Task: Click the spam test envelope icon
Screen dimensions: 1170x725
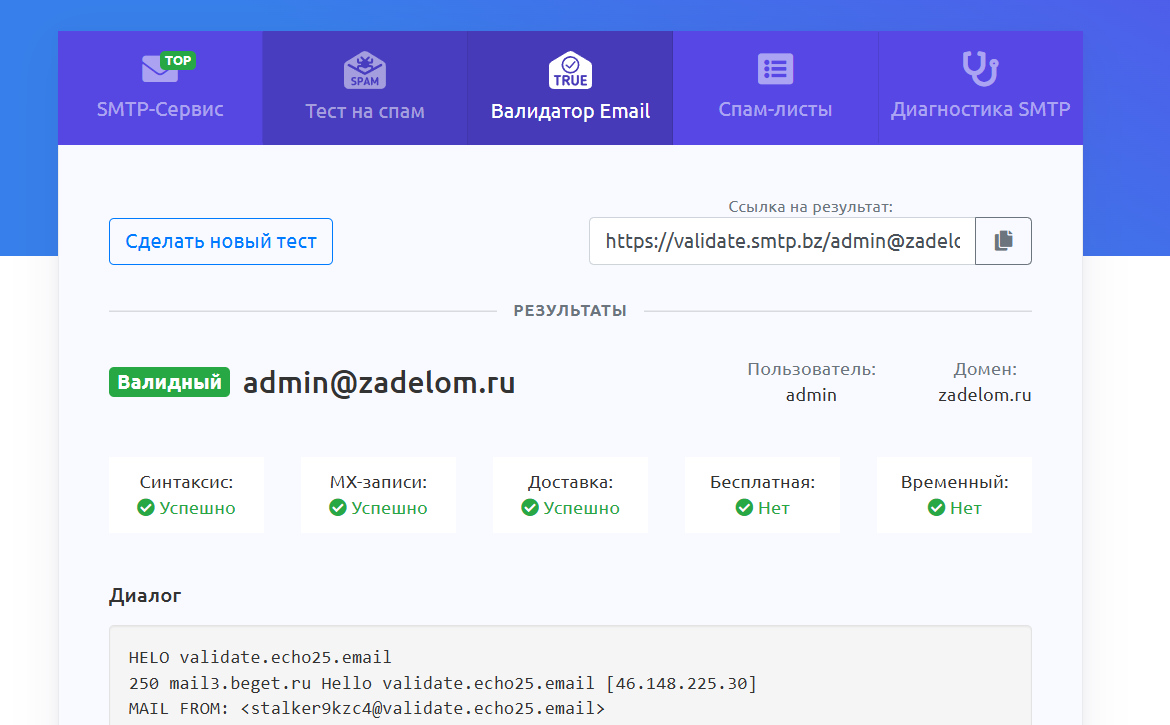Action: [365, 70]
